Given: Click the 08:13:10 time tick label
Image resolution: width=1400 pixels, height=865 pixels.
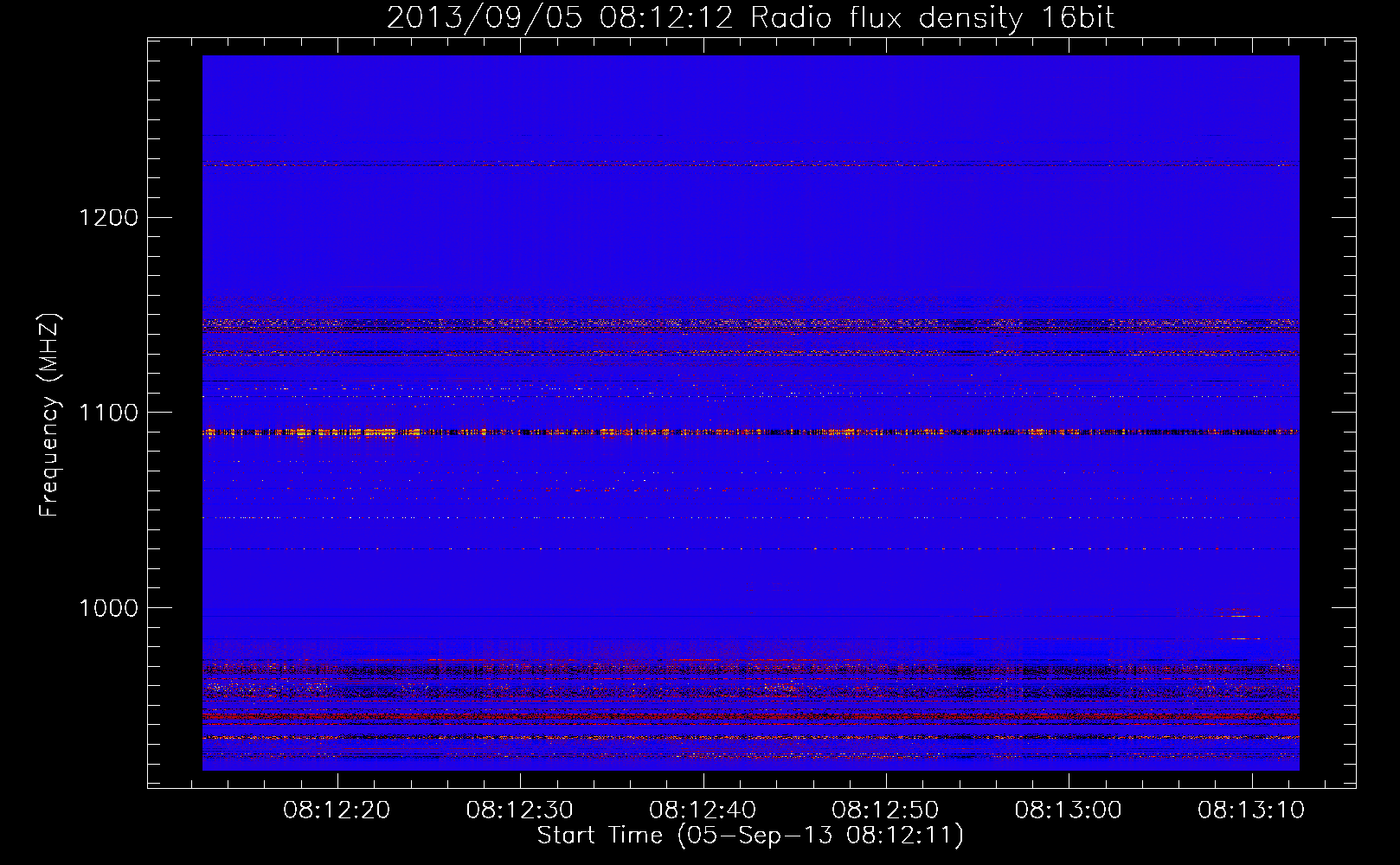Looking at the screenshot, I should [x=1251, y=811].
